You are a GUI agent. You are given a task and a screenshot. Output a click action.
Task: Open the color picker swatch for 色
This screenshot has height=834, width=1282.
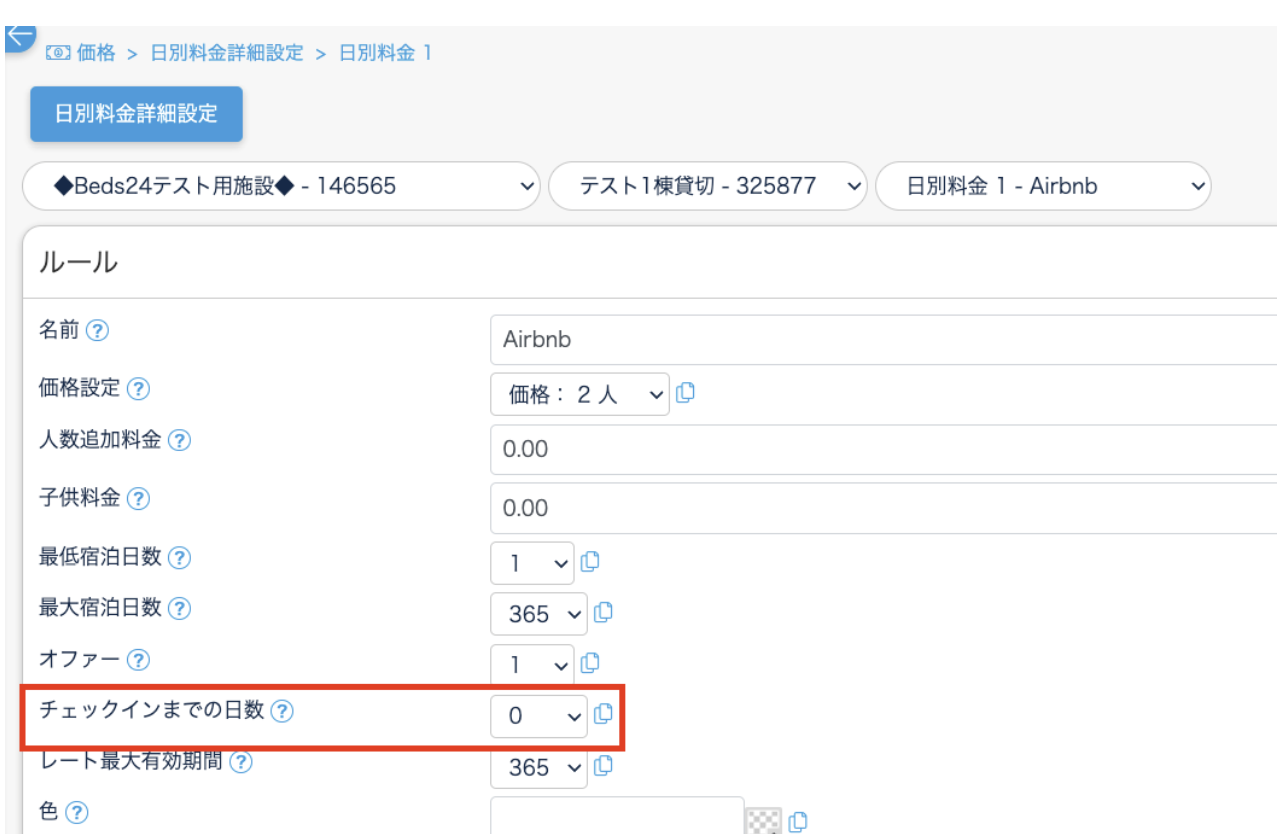[x=763, y=822]
